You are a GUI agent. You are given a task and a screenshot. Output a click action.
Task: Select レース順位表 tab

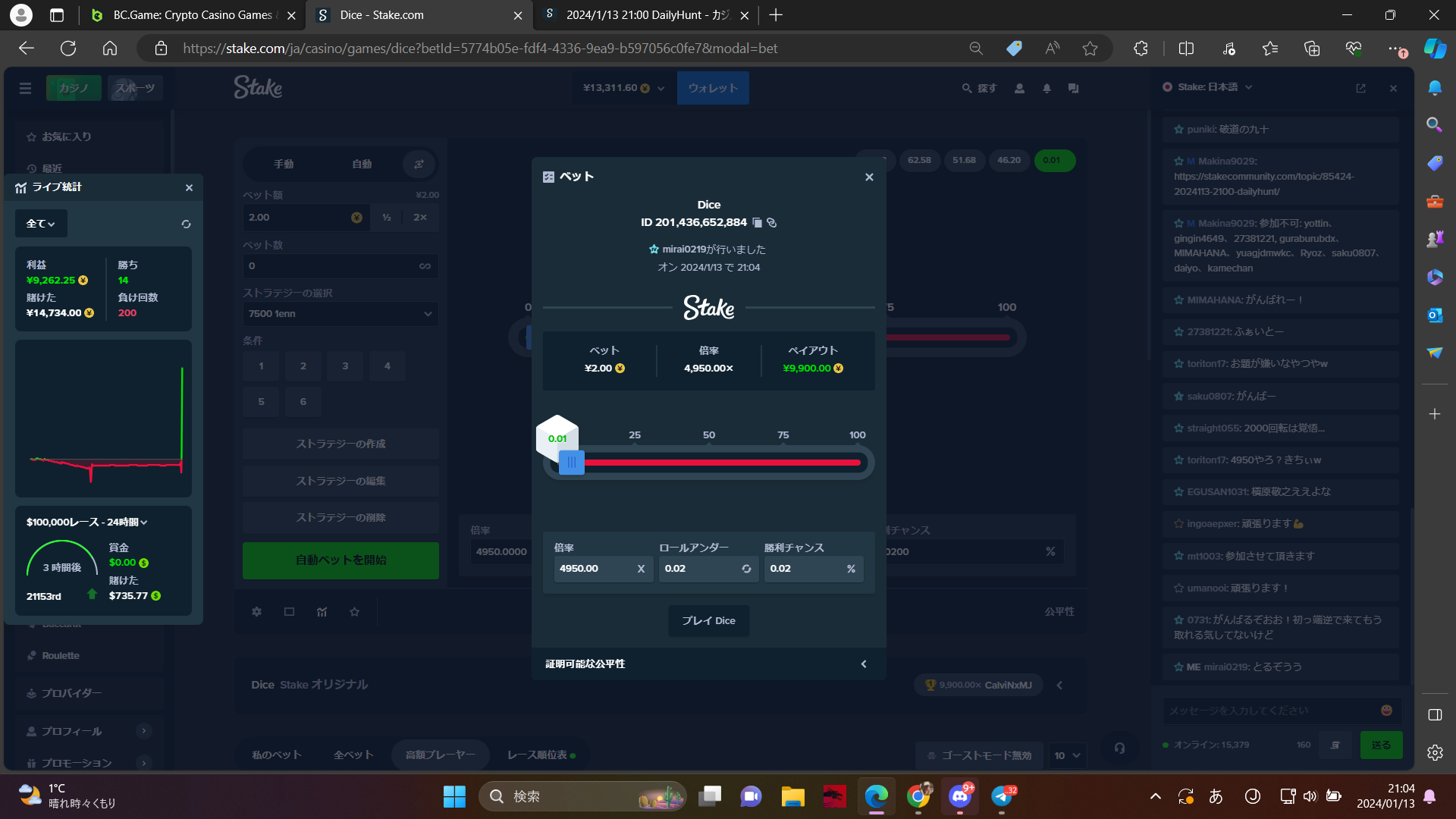click(541, 755)
